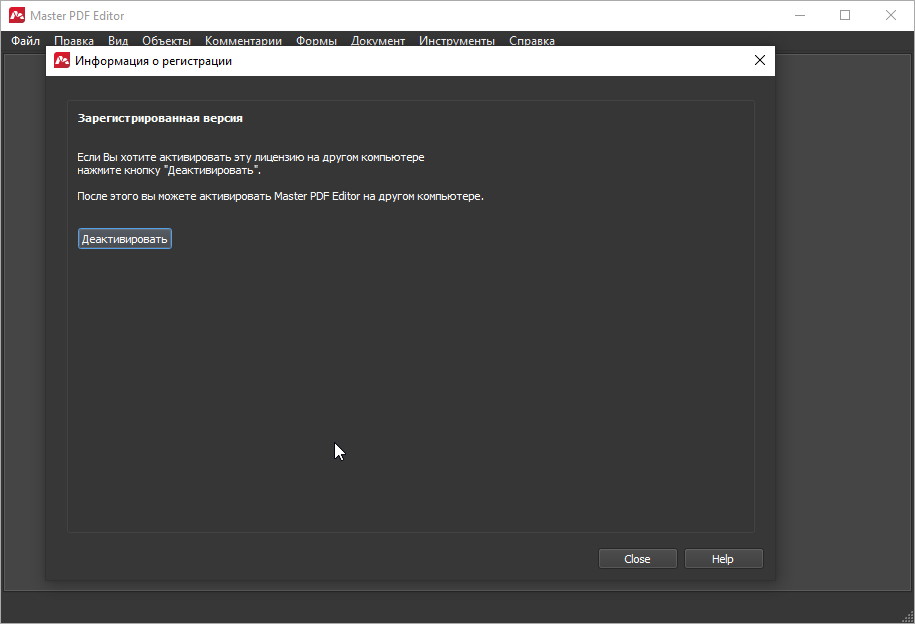
Task: Click the Информация о регистрации title text
Action: coord(153,61)
